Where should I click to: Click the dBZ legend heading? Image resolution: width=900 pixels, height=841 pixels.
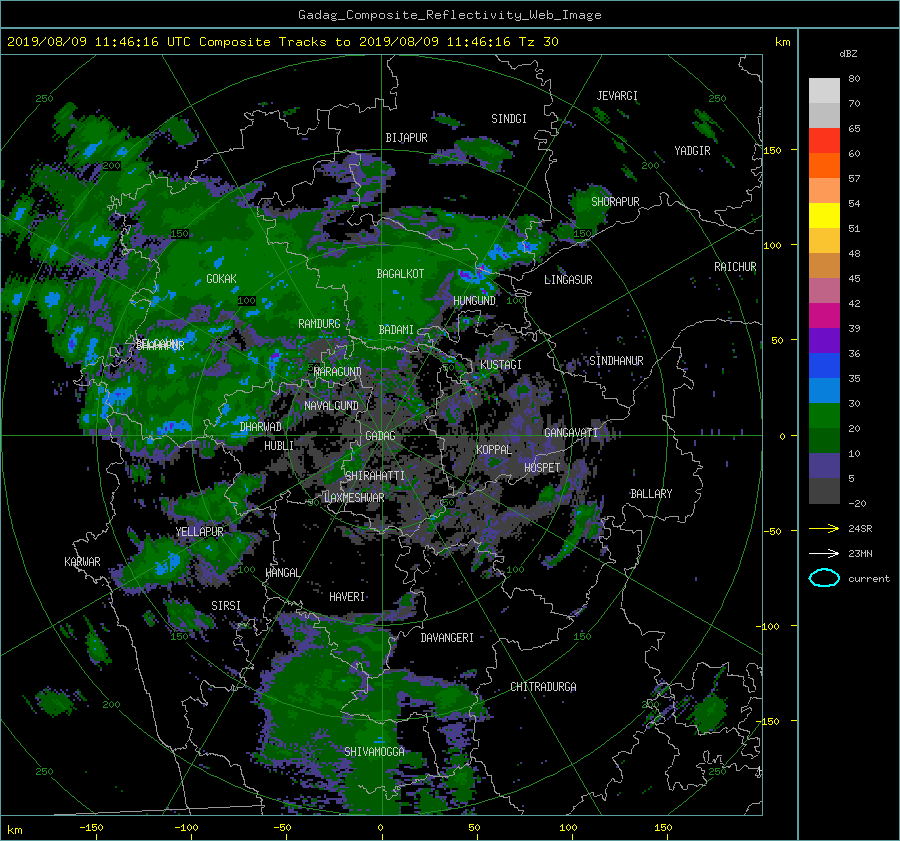(848, 53)
